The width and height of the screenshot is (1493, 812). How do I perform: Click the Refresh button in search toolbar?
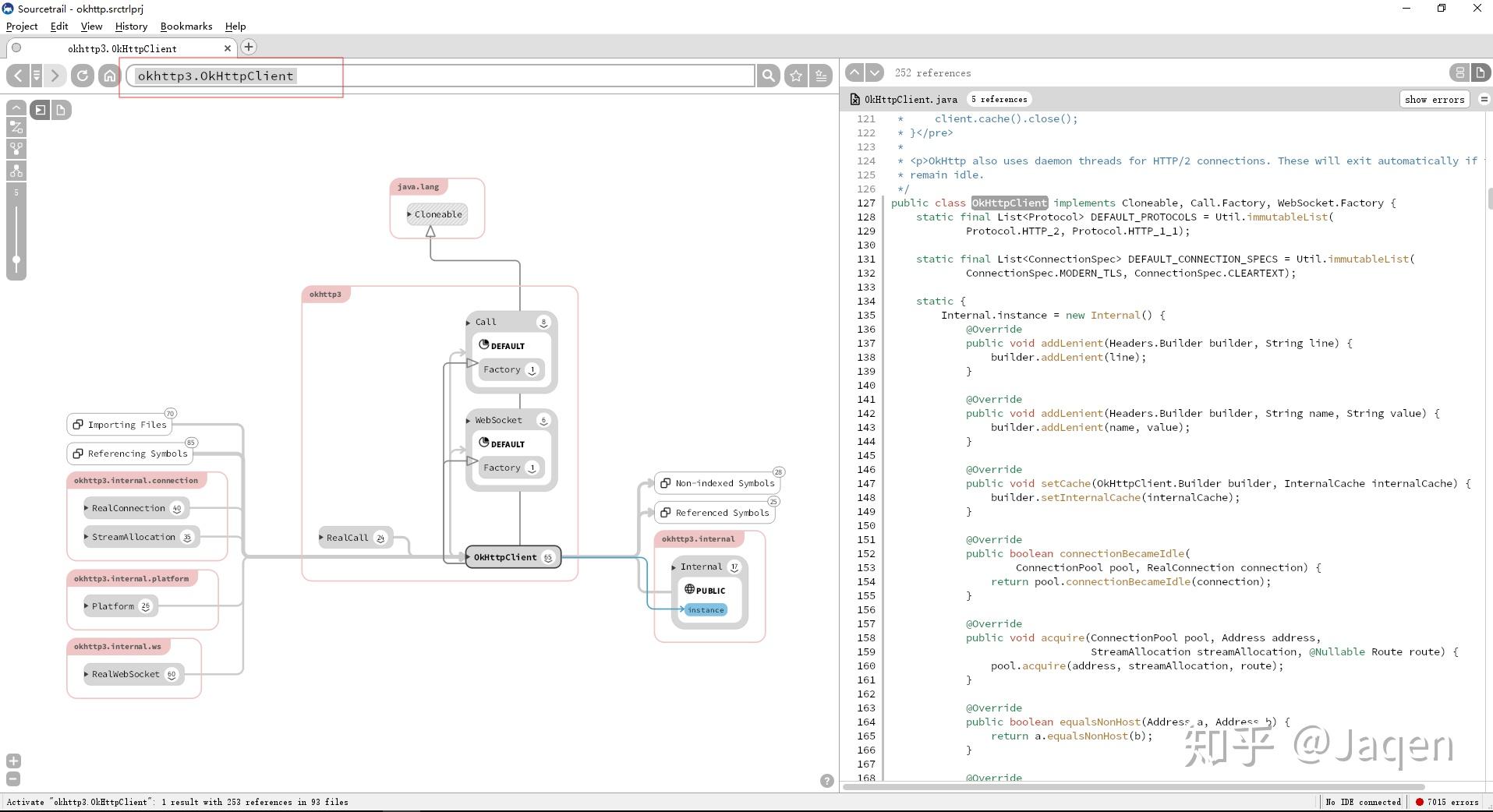click(82, 76)
